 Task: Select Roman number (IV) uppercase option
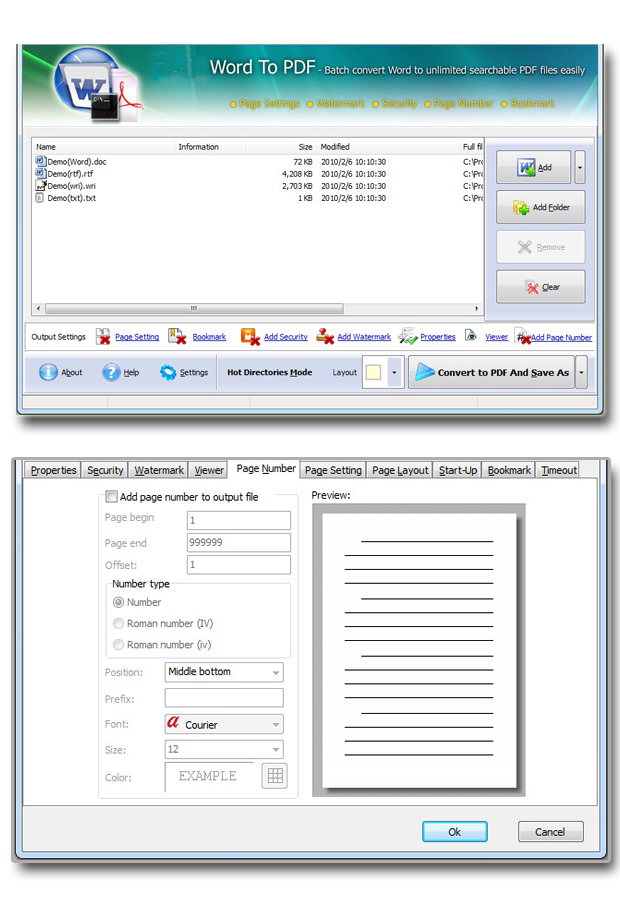118,624
